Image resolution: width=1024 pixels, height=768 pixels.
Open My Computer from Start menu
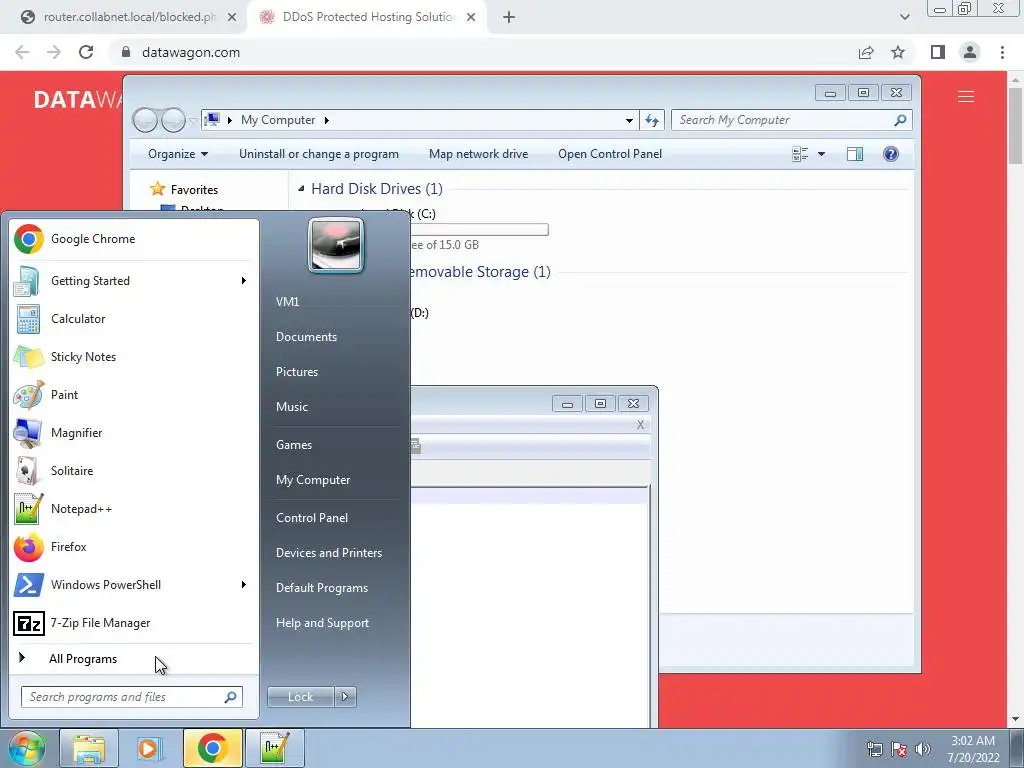pos(313,480)
